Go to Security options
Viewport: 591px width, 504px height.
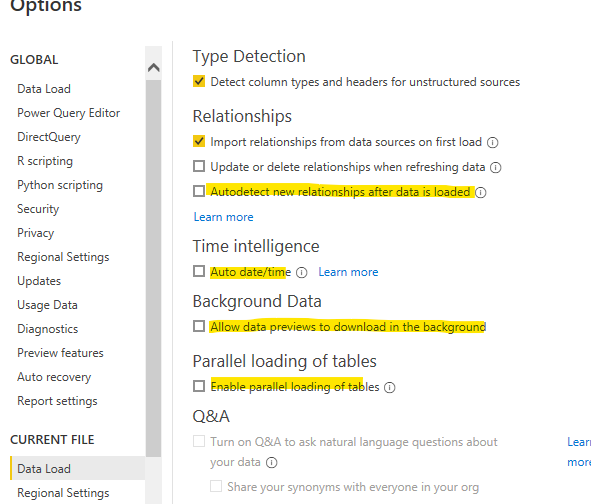pos(38,209)
